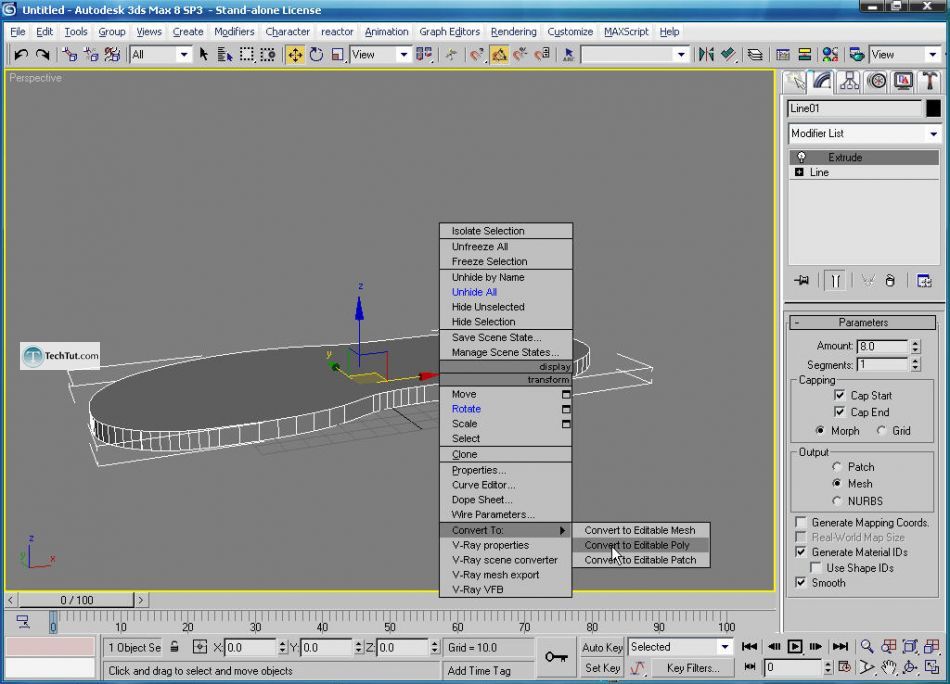The width and height of the screenshot is (950, 684).
Task: Click the Align tool icon
Action: tap(728, 55)
